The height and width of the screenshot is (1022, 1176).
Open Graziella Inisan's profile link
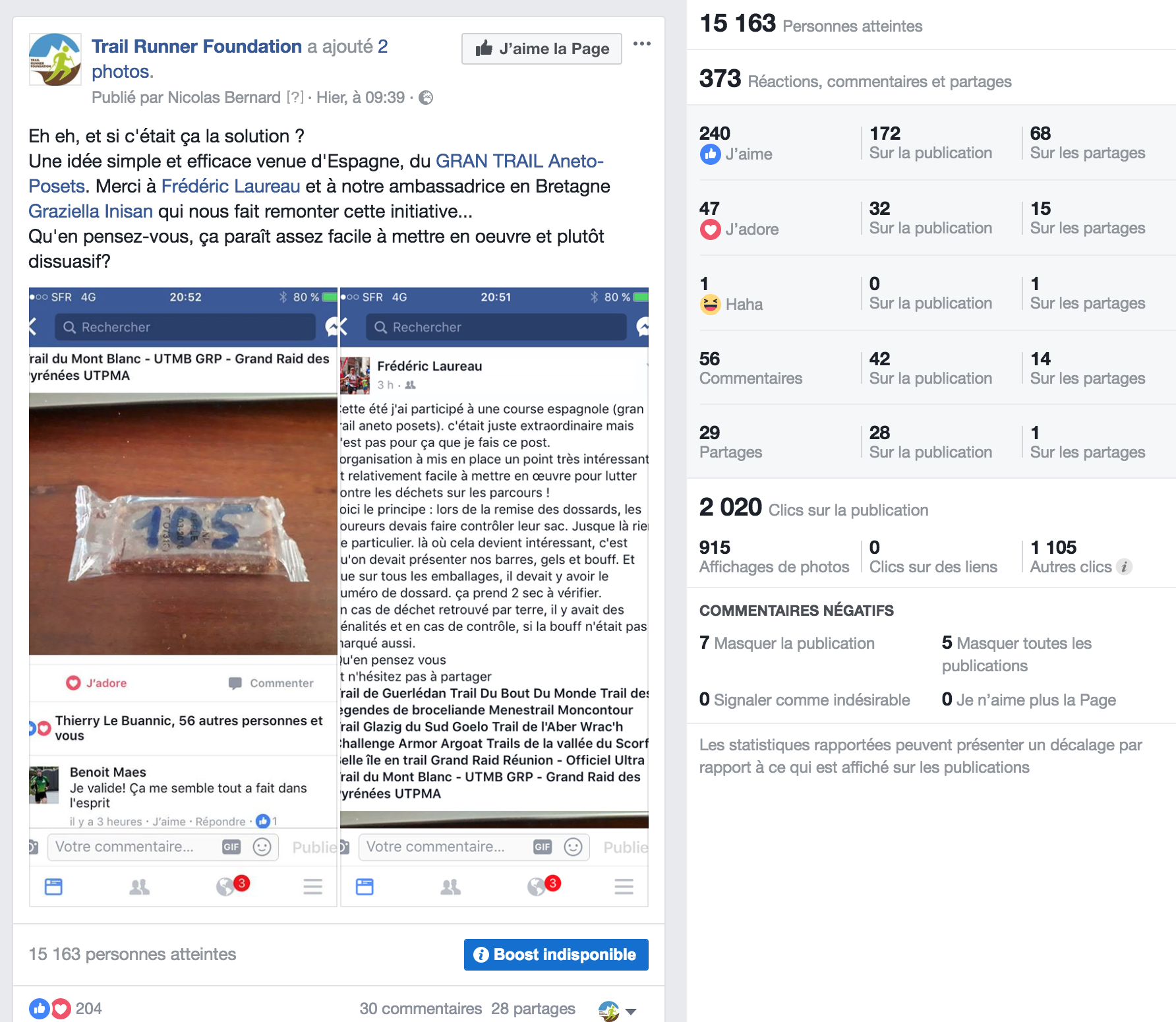coord(90,211)
